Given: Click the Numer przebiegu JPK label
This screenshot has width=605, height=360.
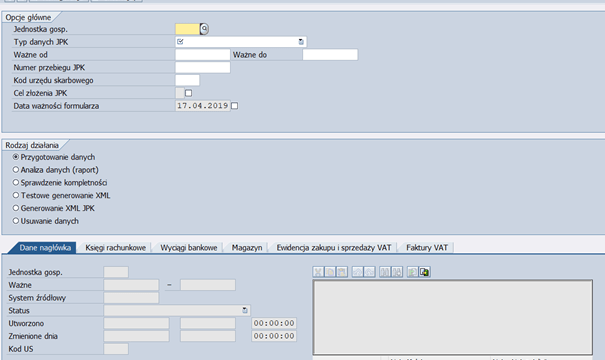Looking at the screenshot, I should tap(49, 68).
